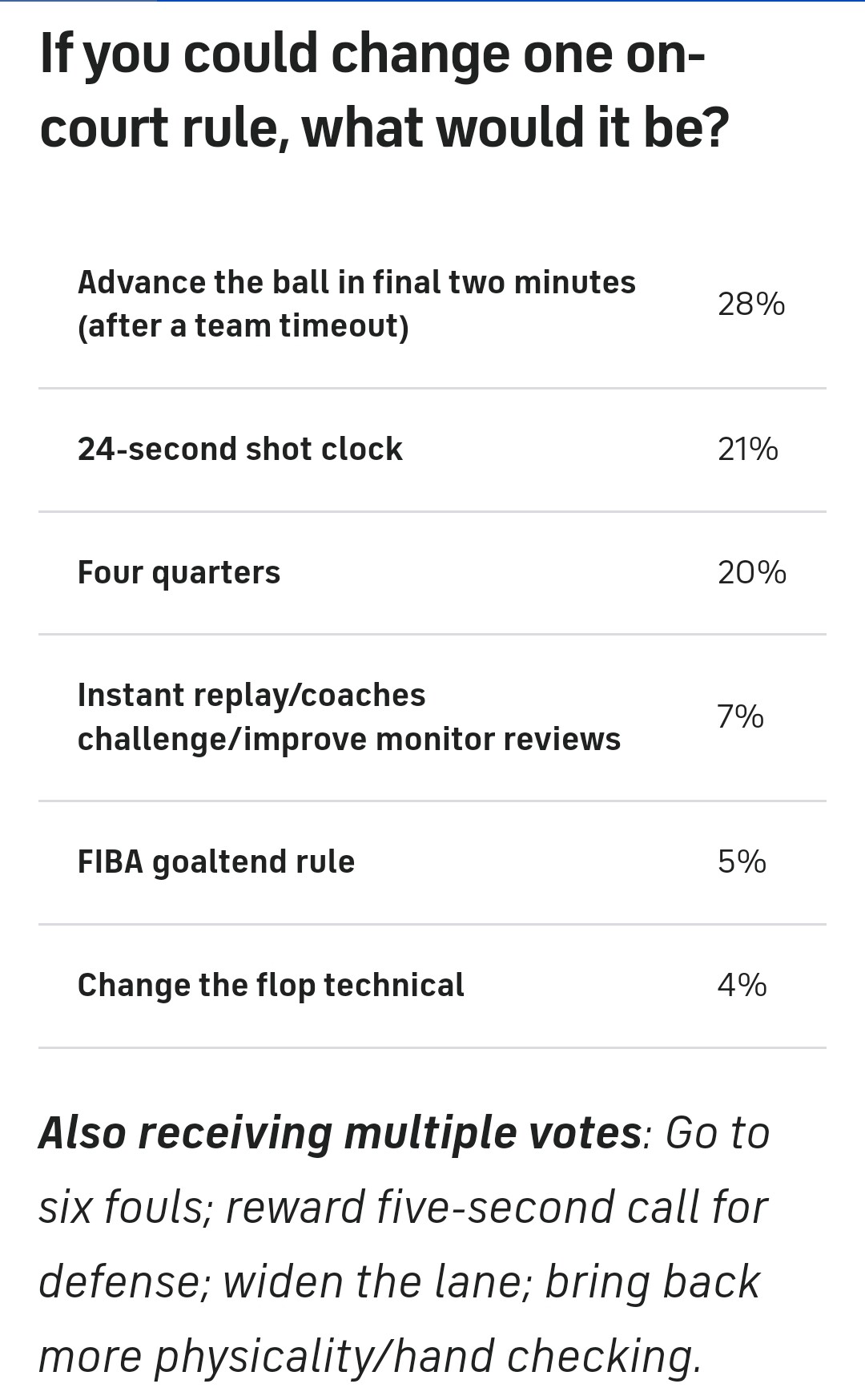Click the headline about changing one on-court rule
The image size is (865, 1400).
384,91
